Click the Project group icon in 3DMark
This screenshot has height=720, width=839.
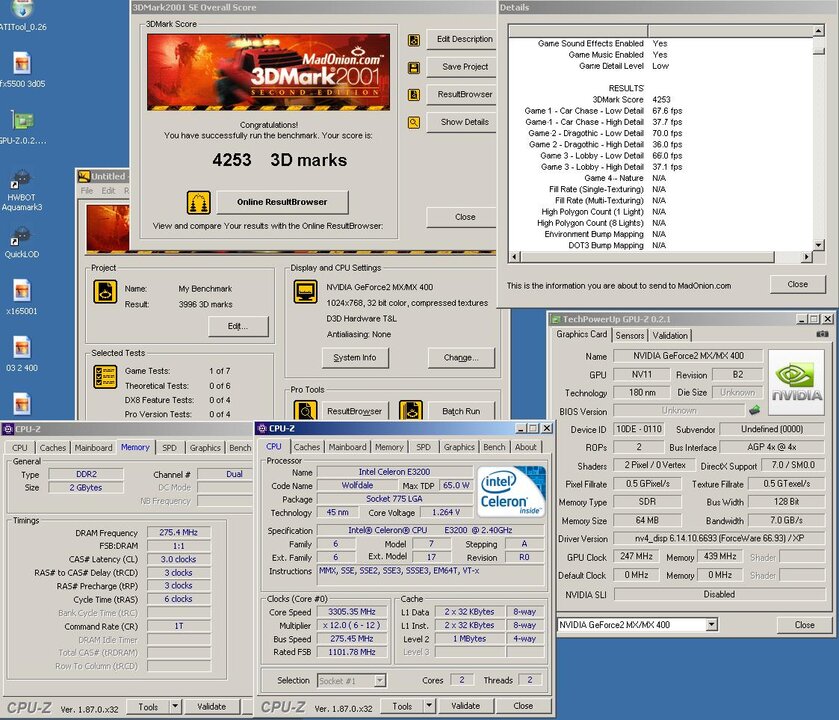105,292
